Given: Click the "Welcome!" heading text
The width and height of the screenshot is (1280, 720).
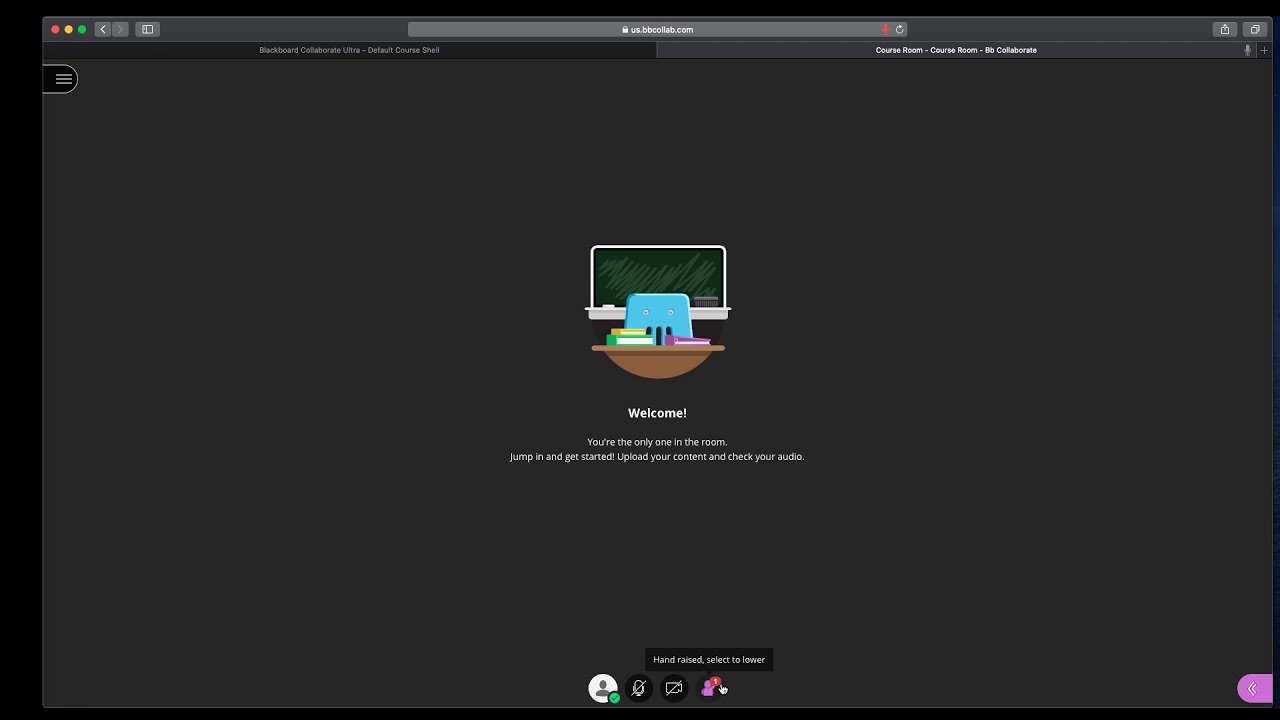Looking at the screenshot, I should 657,413.
